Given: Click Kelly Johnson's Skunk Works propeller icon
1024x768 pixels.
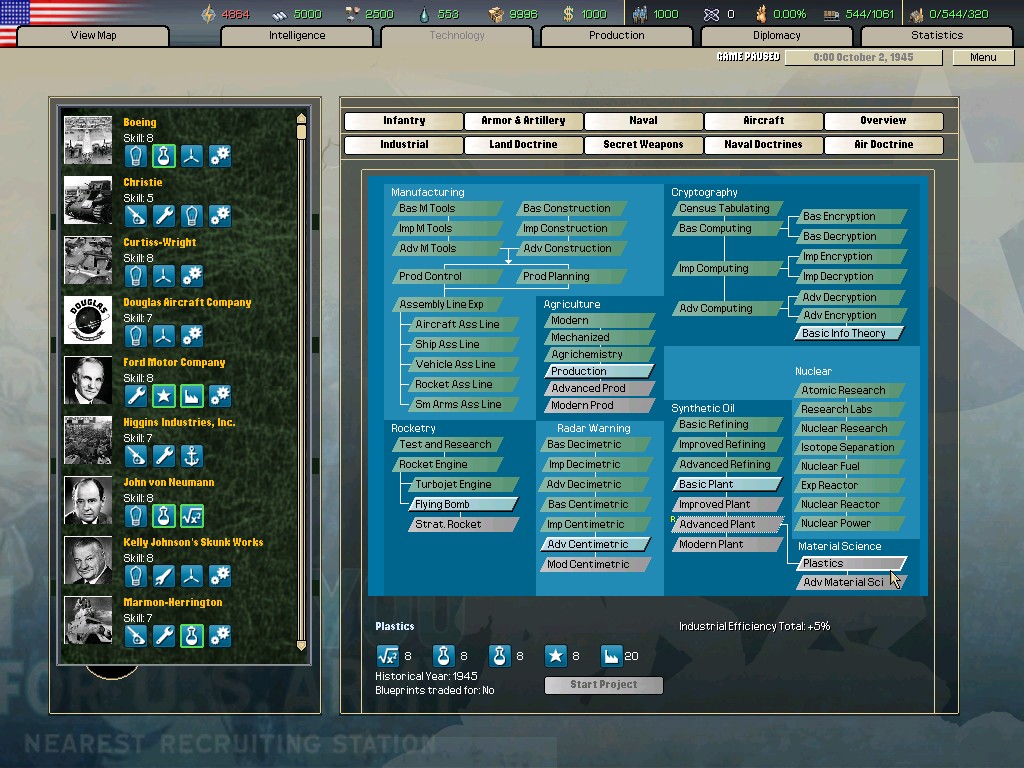Looking at the screenshot, I should point(191,577).
